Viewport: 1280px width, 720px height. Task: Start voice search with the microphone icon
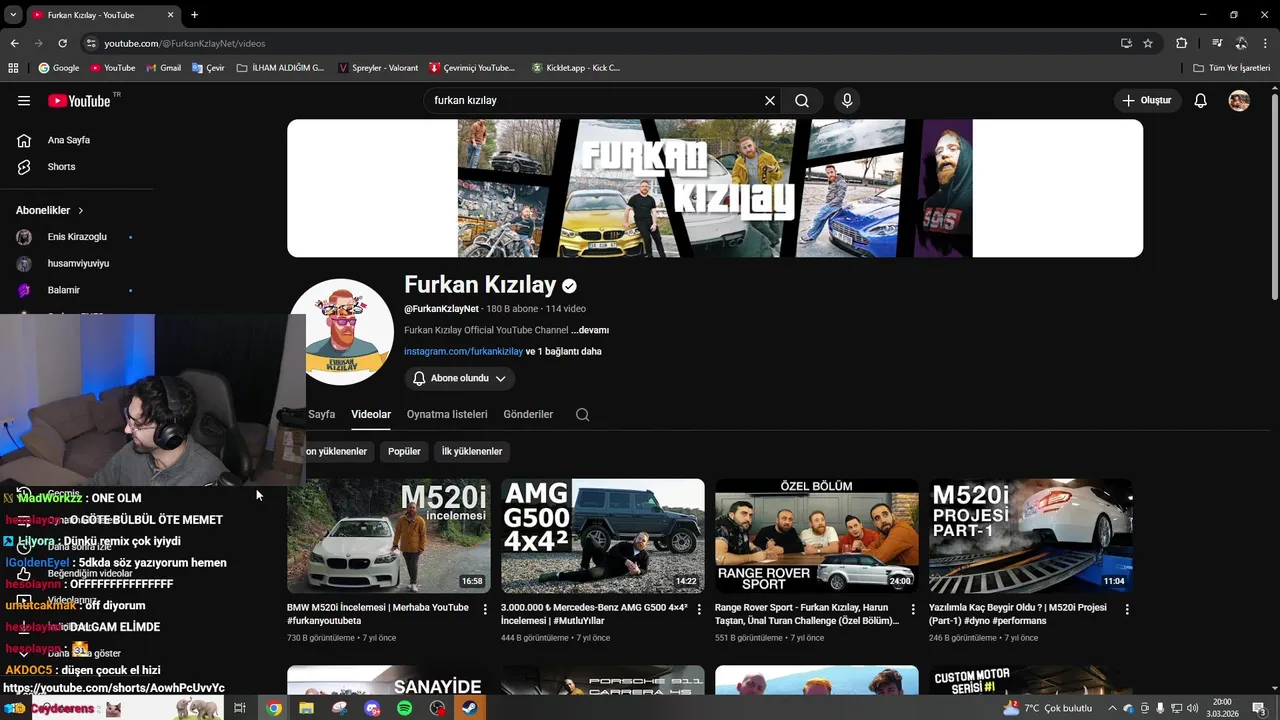click(847, 101)
